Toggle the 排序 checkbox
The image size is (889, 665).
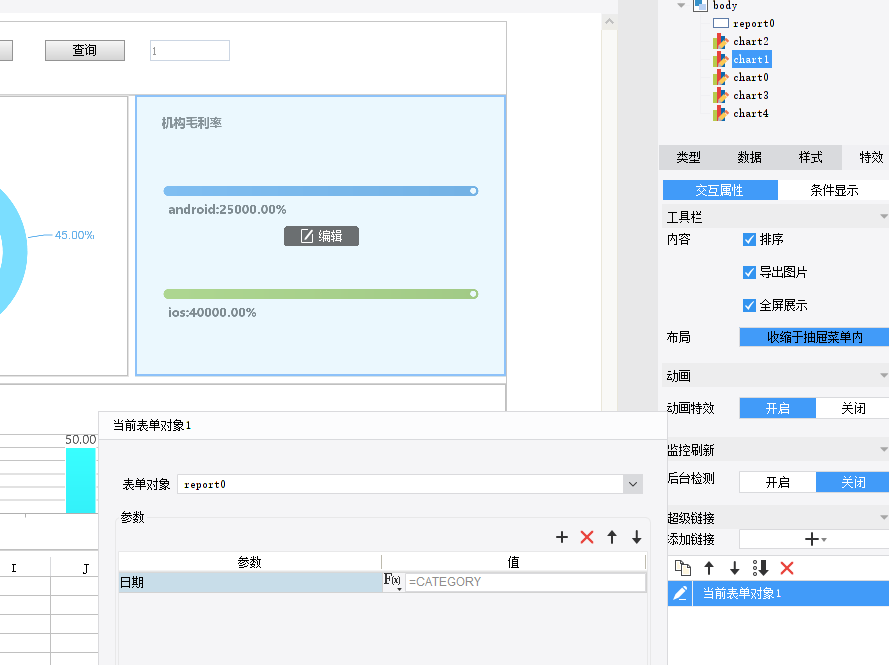pos(749,239)
